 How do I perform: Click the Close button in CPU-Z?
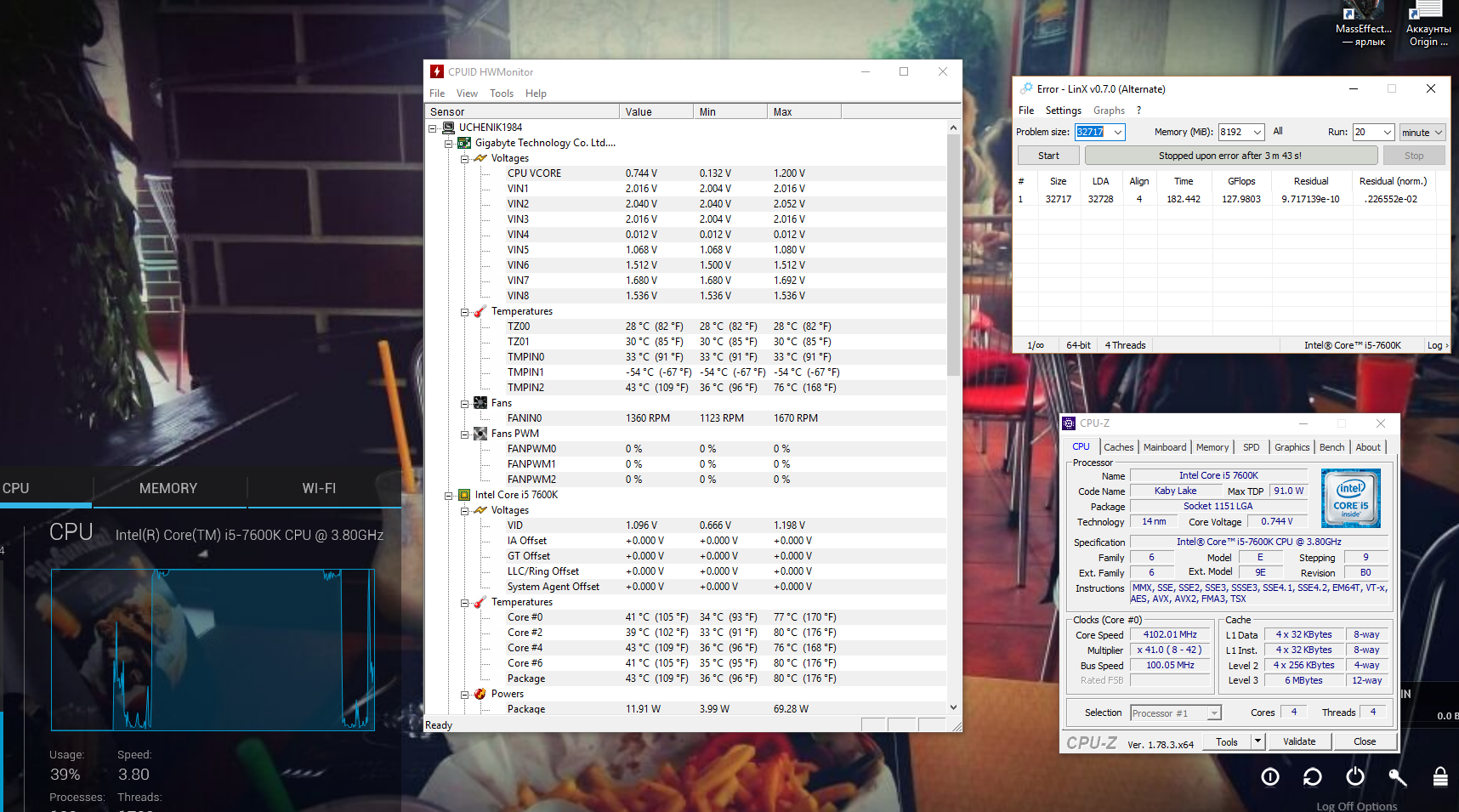pyautogui.click(x=1365, y=741)
